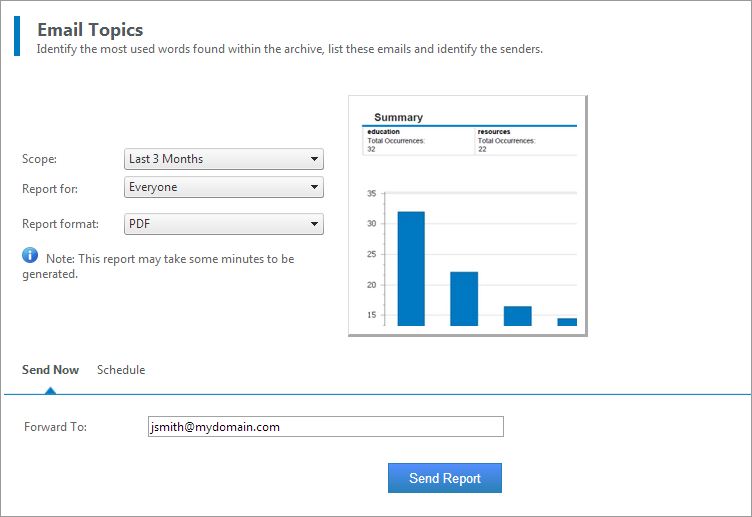752x517 pixels.
Task: Switch to the Schedule tab
Action: click(121, 370)
